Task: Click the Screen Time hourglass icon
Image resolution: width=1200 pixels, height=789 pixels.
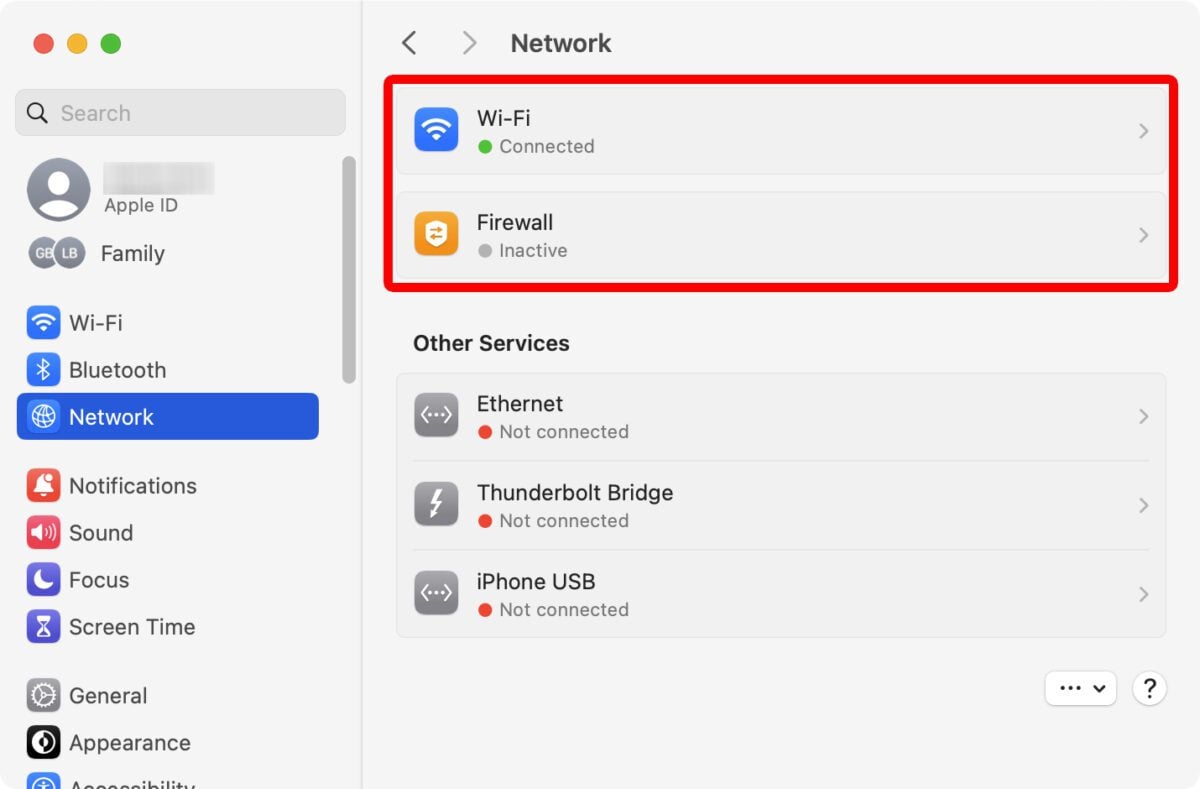Action: point(41,626)
